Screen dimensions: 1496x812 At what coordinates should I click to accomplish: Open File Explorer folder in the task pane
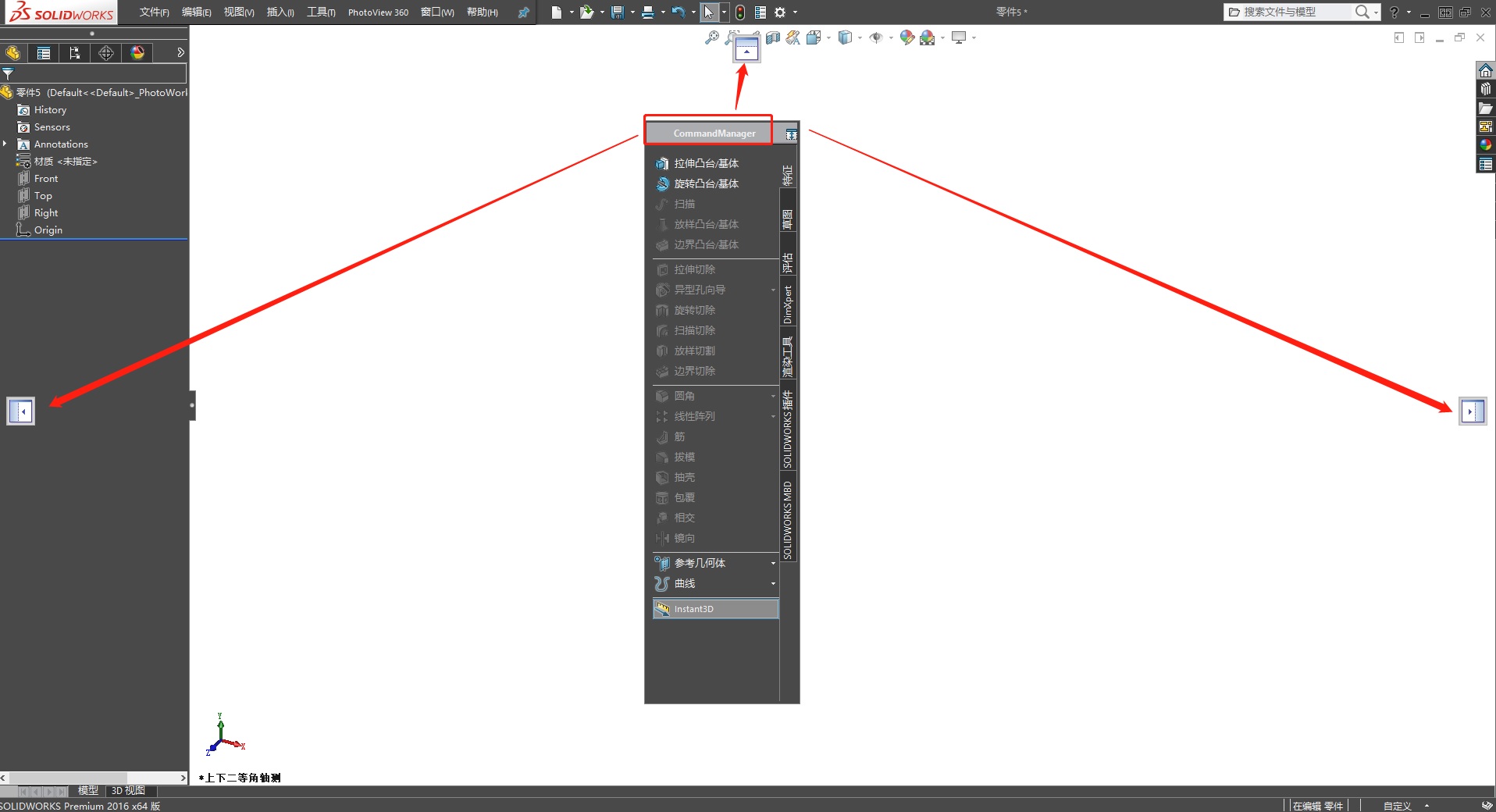[x=1485, y=108]
